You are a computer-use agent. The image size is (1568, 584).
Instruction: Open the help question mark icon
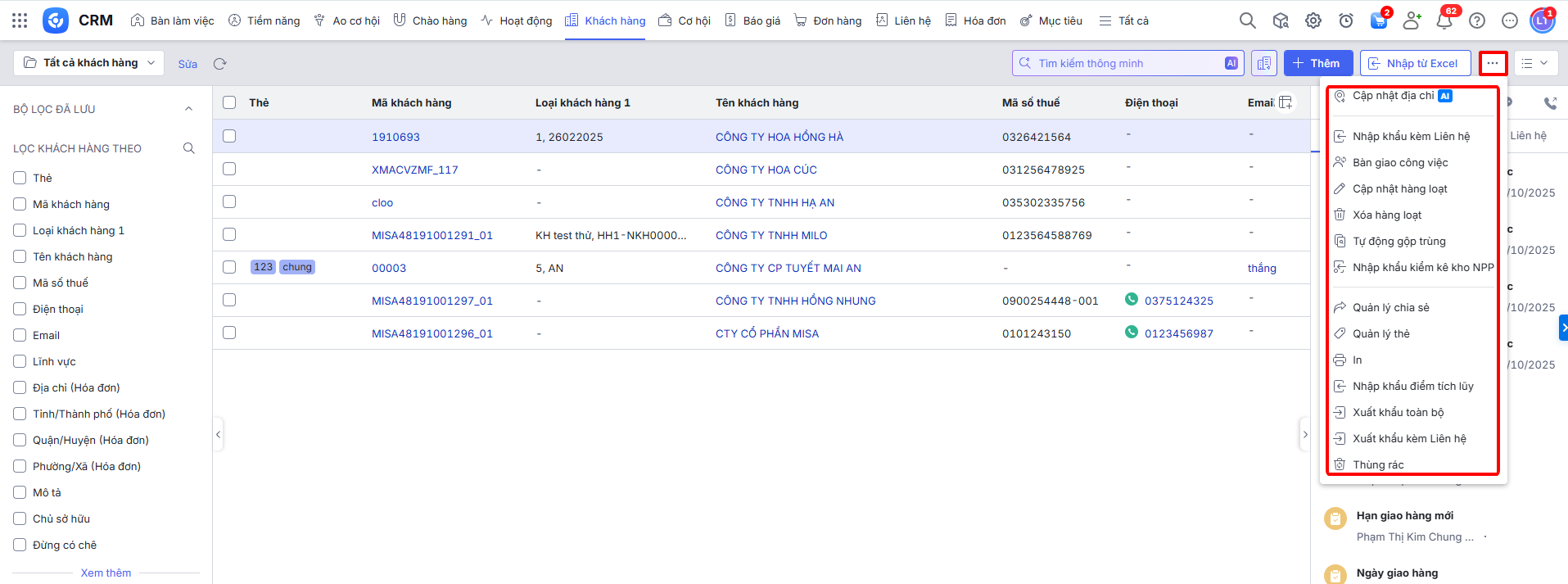(1477, 20)
